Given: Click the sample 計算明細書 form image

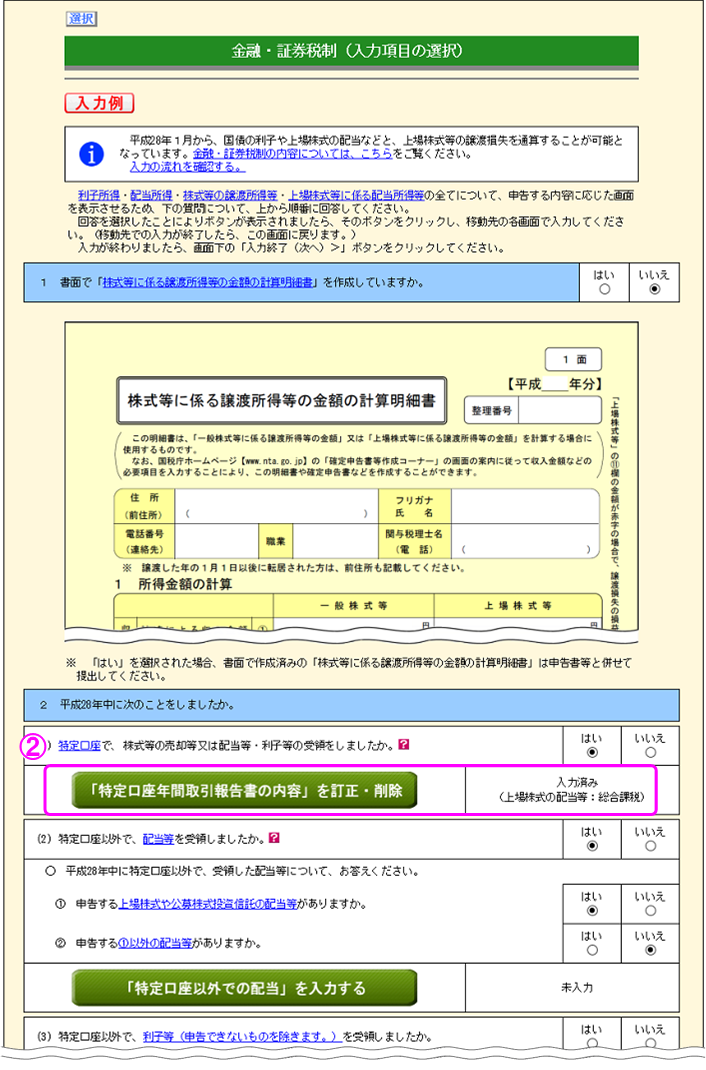Looking at the screenshot, I should (351, 481).
